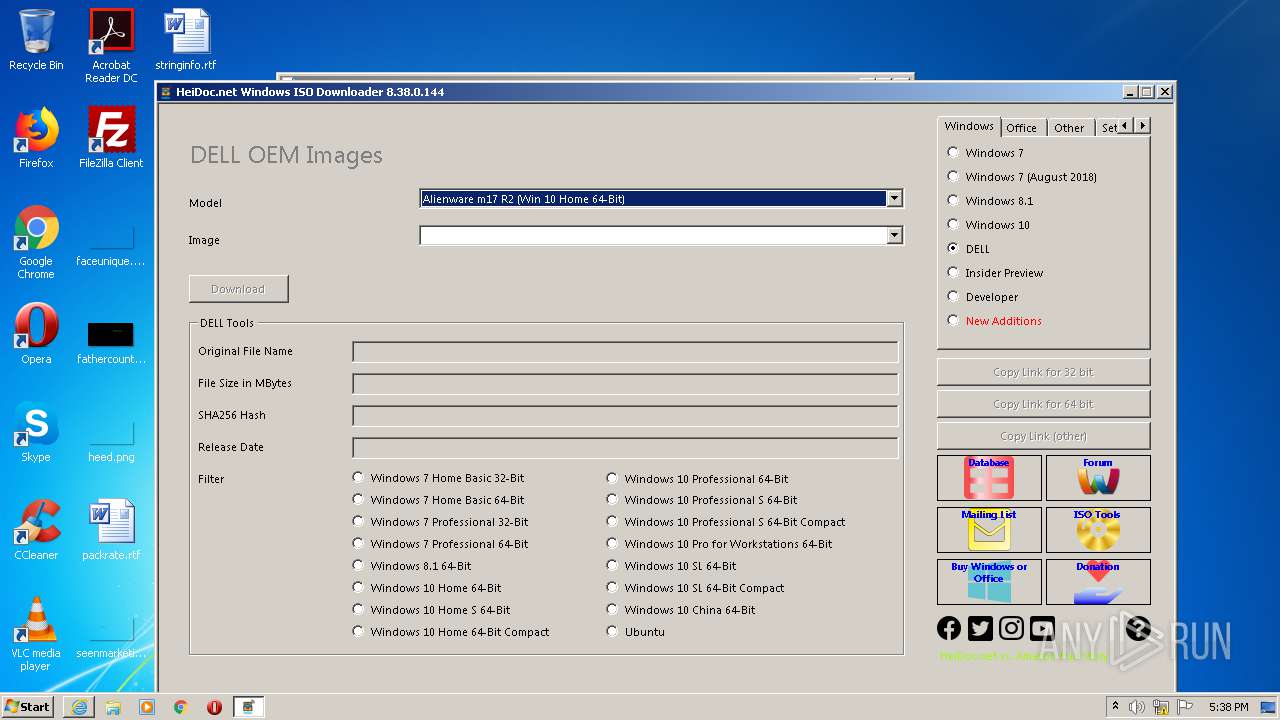The image size is (1280, 720).
Task: Adjust volume from tray speaker icon
Action: [x=1137, y=707]
